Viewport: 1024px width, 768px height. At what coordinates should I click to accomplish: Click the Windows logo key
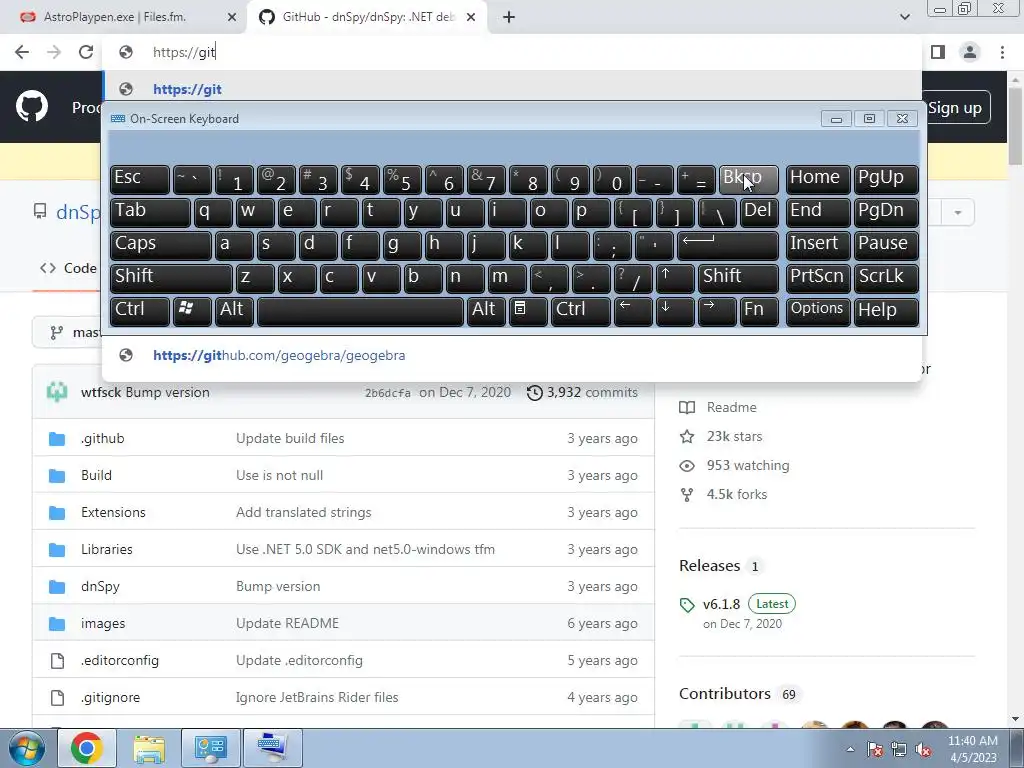point(191,311)
